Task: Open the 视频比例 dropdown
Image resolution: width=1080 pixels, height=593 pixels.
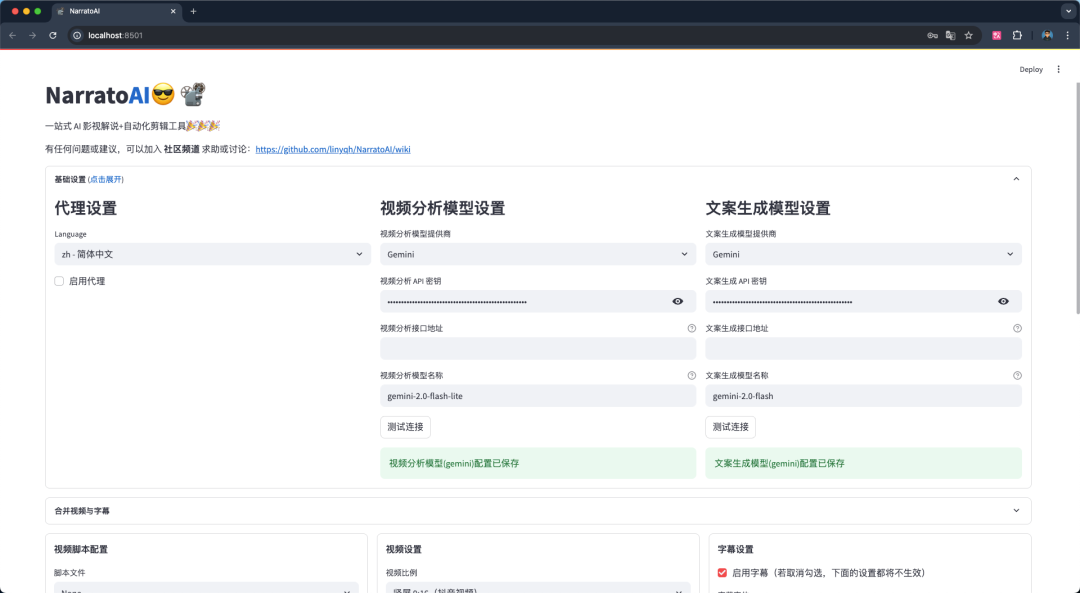Action: [x=538, y=587]
